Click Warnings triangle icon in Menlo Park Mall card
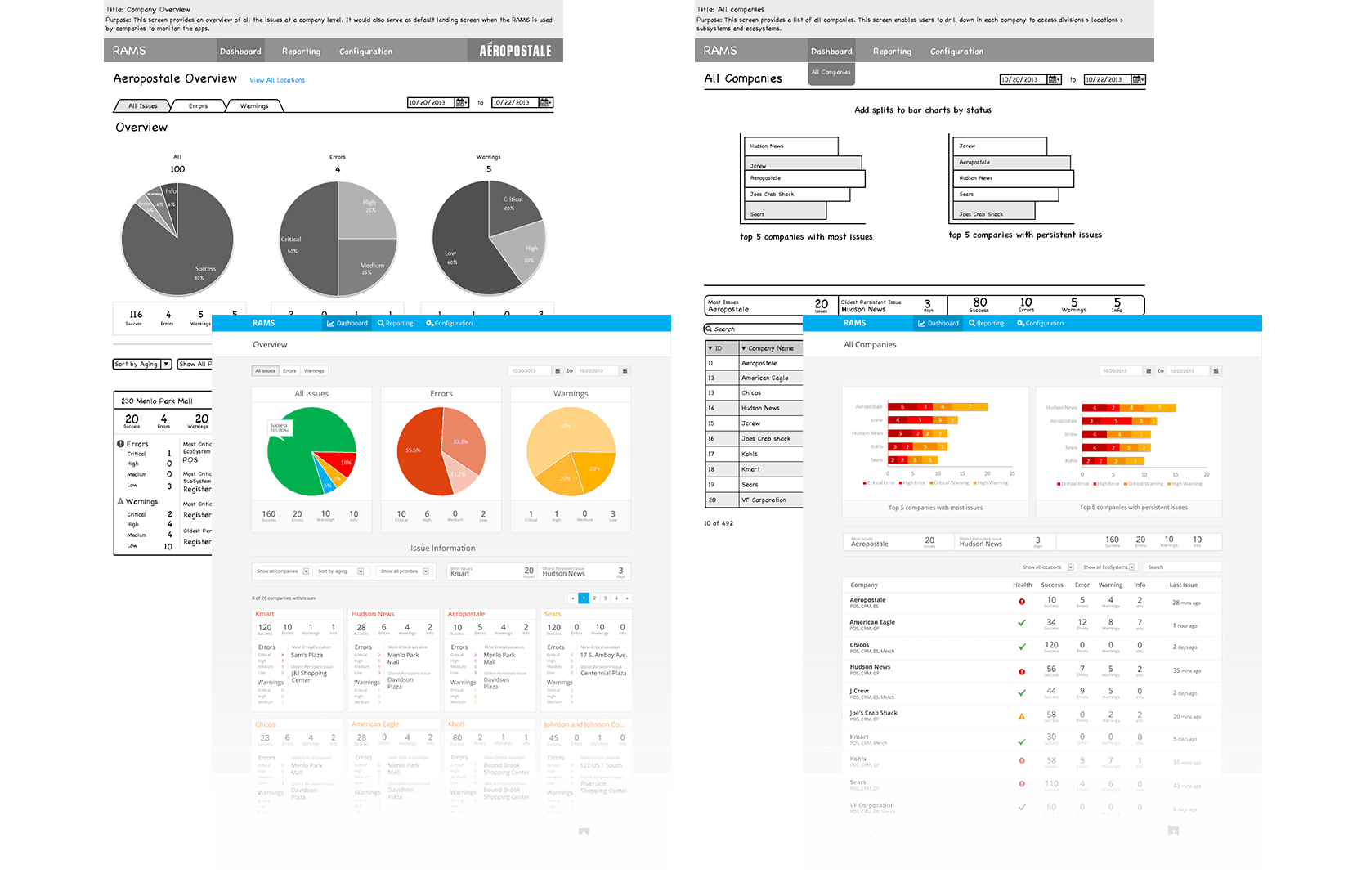The height and width of the screenshot is (896, 1366). (121, 501)
